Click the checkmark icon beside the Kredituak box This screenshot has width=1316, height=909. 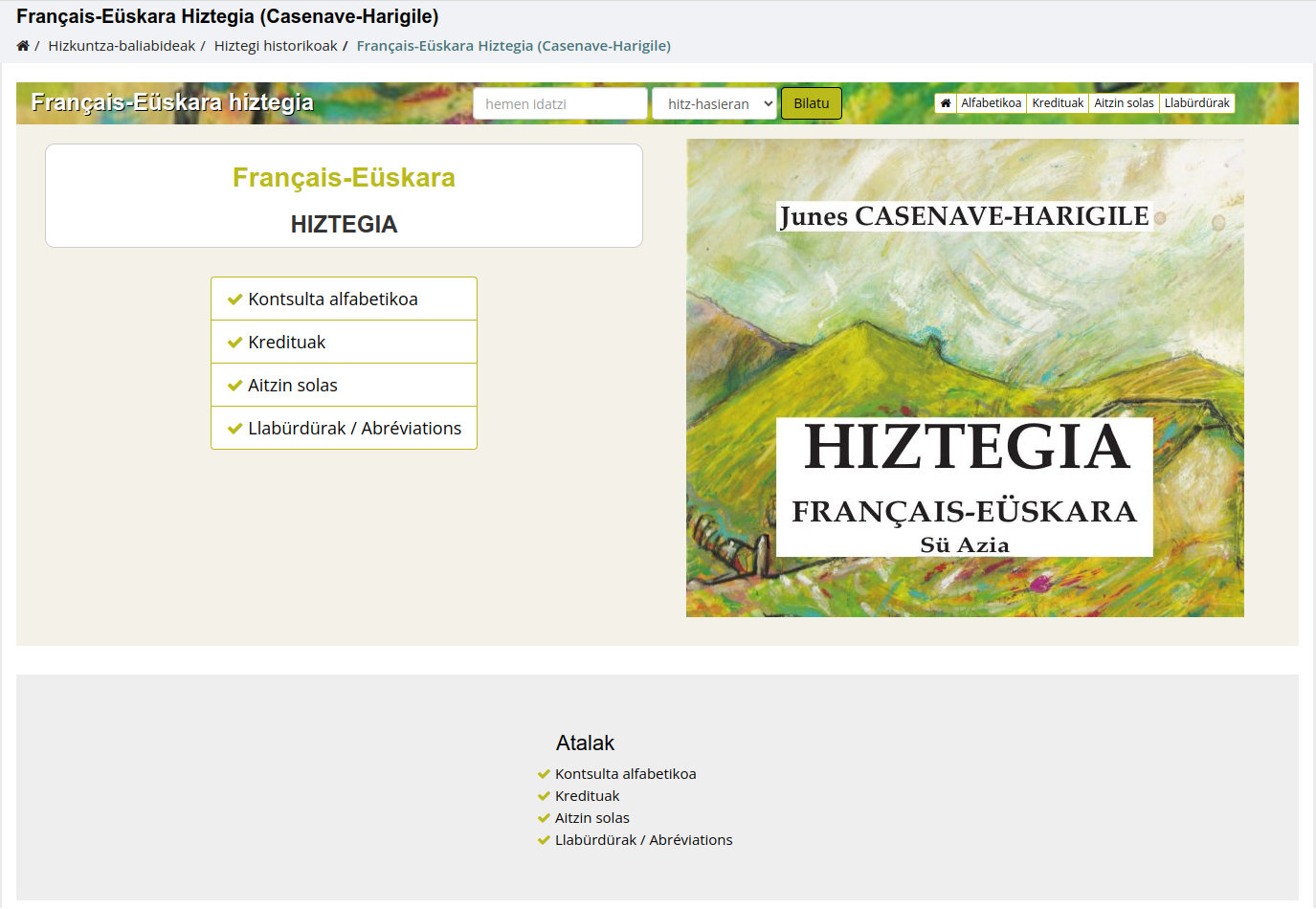click(234, 343)
